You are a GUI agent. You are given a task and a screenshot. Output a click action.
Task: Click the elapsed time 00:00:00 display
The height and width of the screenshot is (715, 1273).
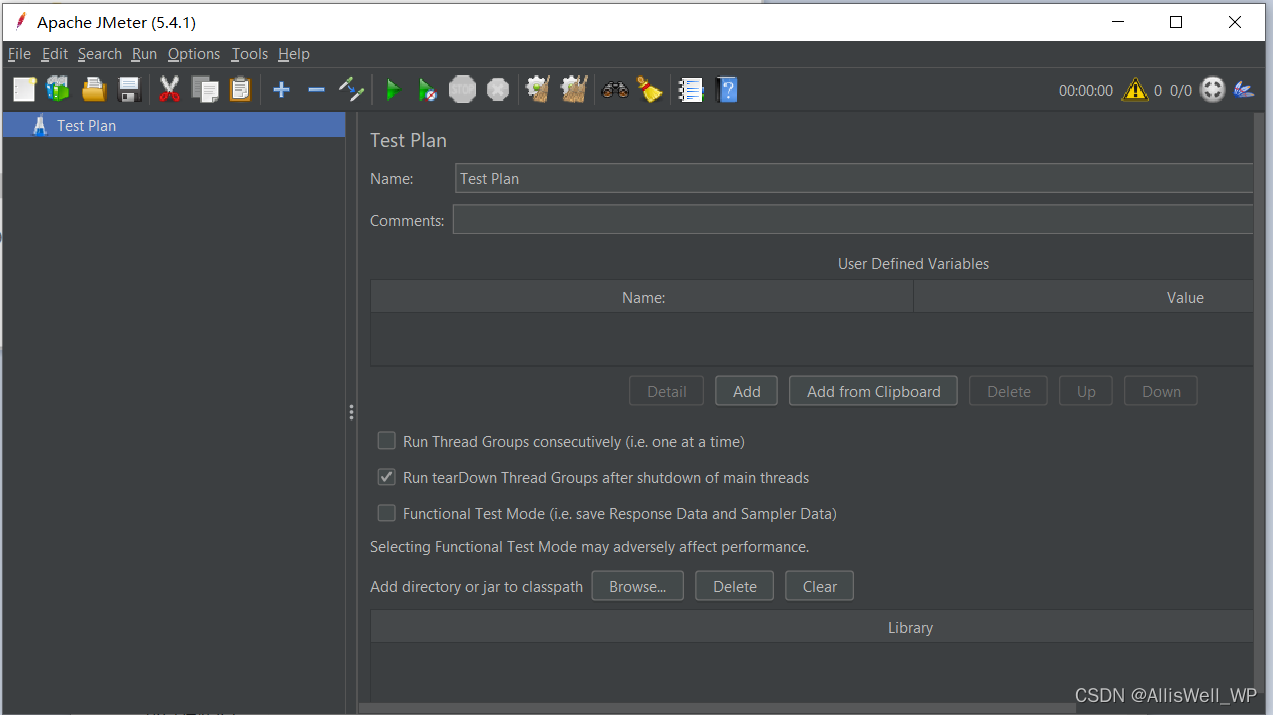[x=1086, y=90]
